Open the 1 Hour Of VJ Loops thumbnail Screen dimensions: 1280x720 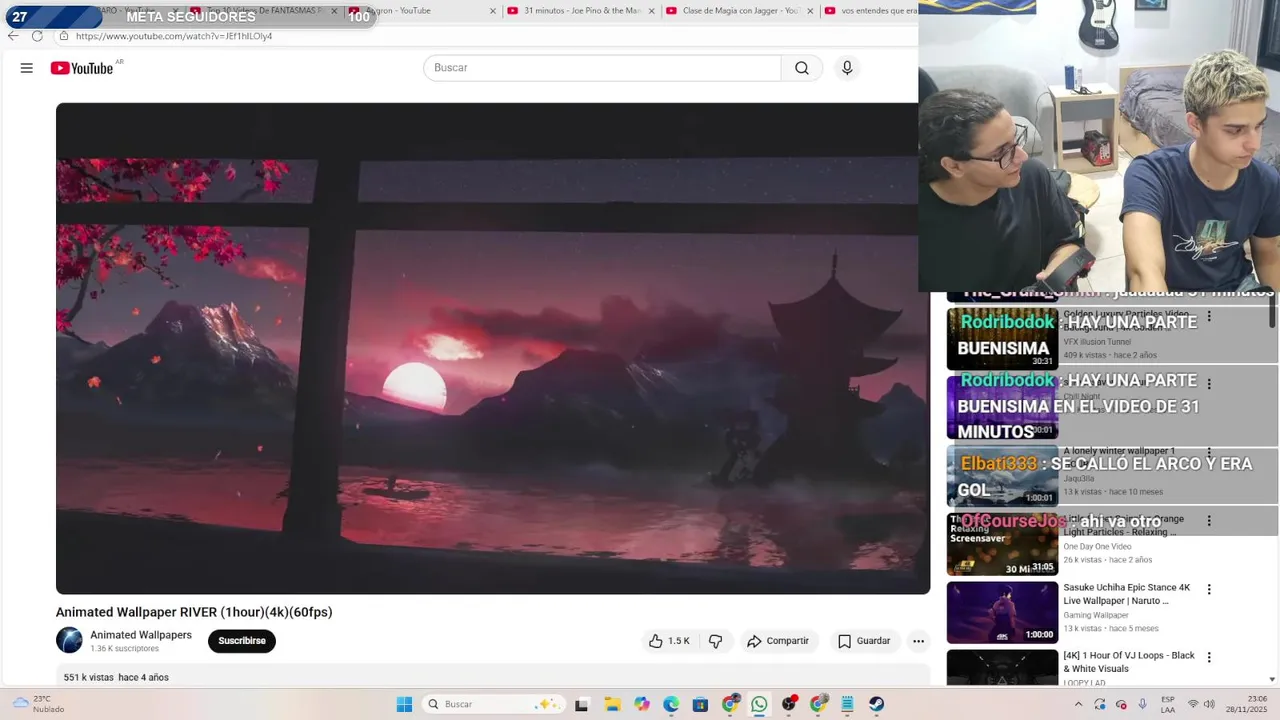click(x=1002, y=668)
